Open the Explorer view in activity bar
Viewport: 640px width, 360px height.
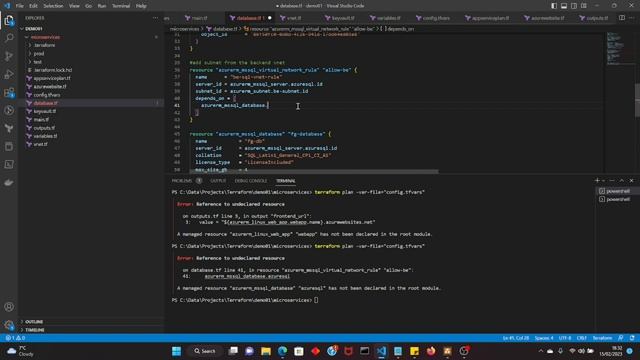pyautogui.click(x=9, y=20)
